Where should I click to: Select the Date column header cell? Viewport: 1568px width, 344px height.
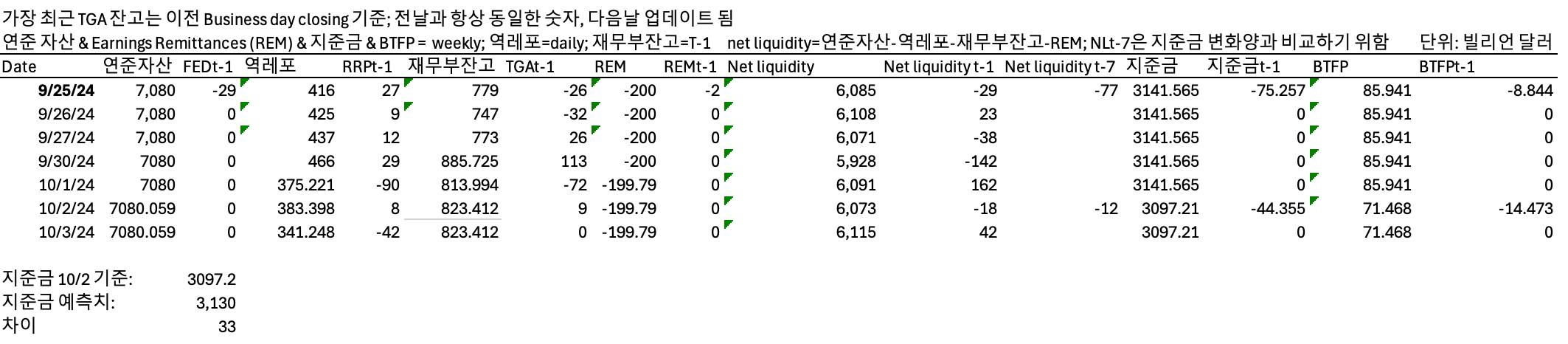click(x=18, y=67)
